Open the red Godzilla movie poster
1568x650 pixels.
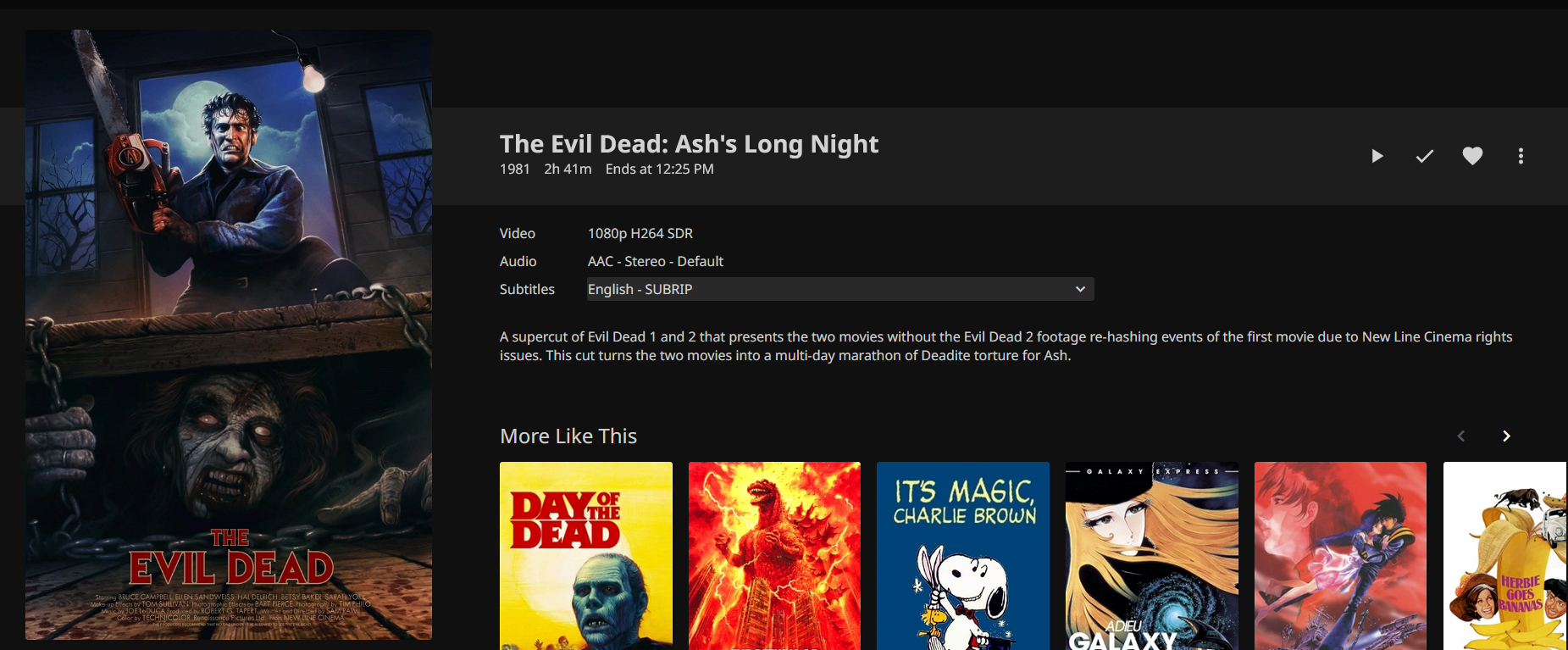(774, 556)
